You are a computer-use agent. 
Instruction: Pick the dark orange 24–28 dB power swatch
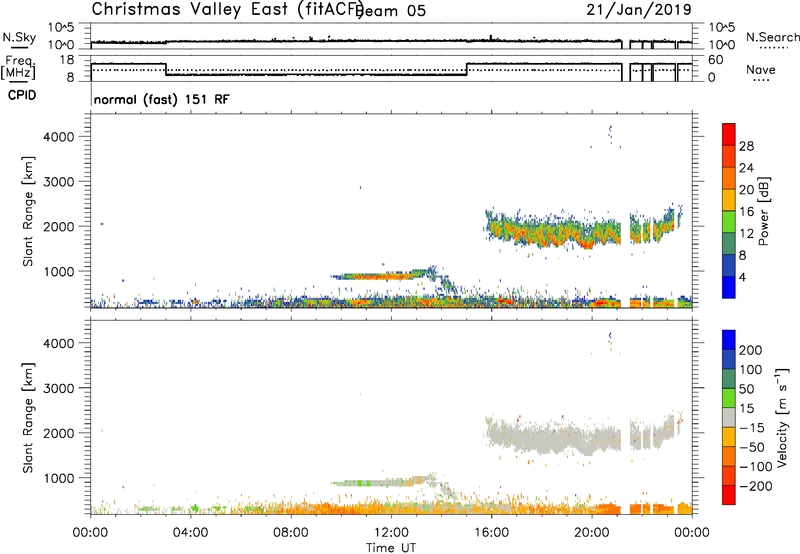729,156
